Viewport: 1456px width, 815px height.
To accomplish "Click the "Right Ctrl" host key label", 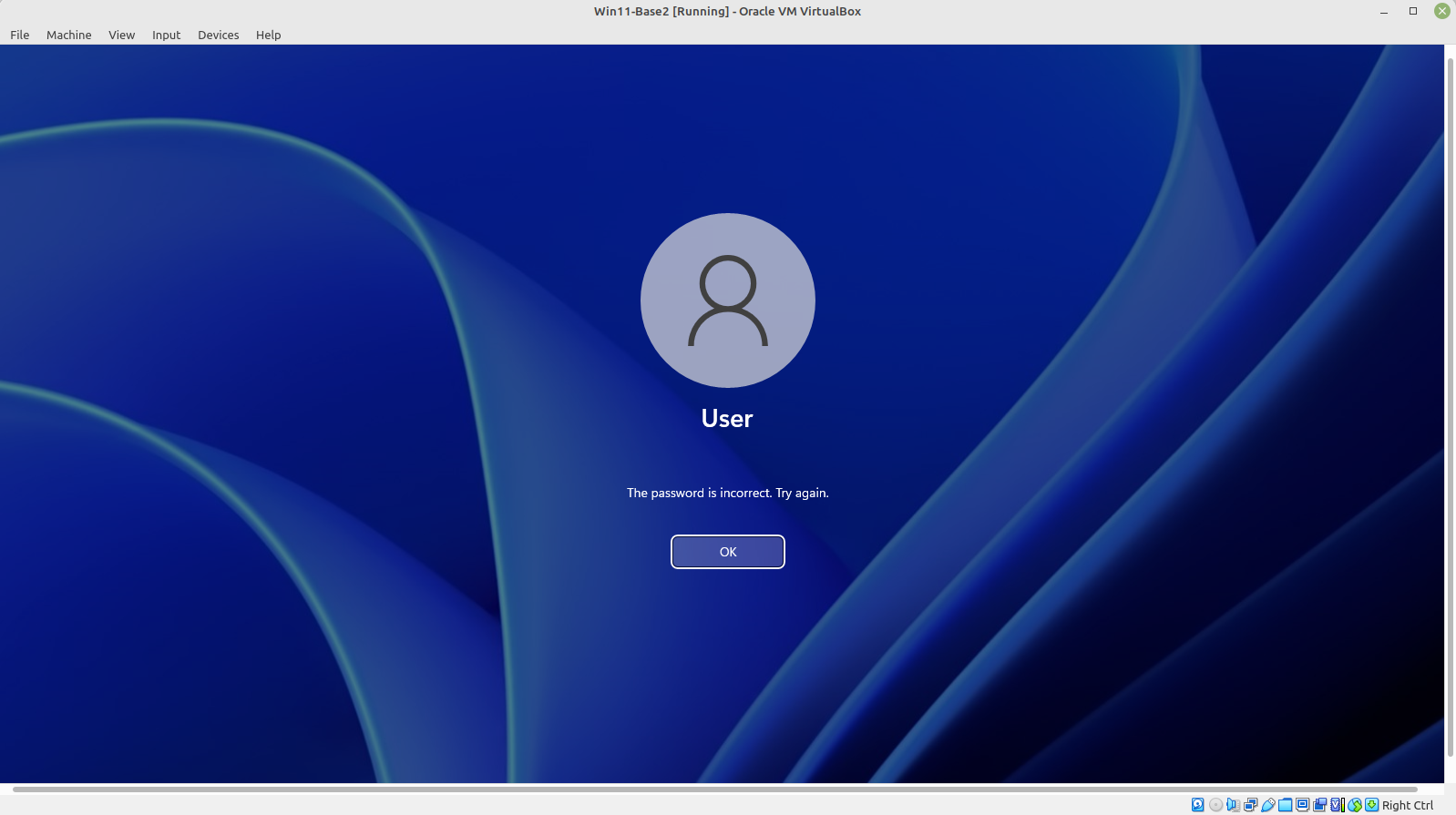I will pyautogui.click(x=1408, y=805).
